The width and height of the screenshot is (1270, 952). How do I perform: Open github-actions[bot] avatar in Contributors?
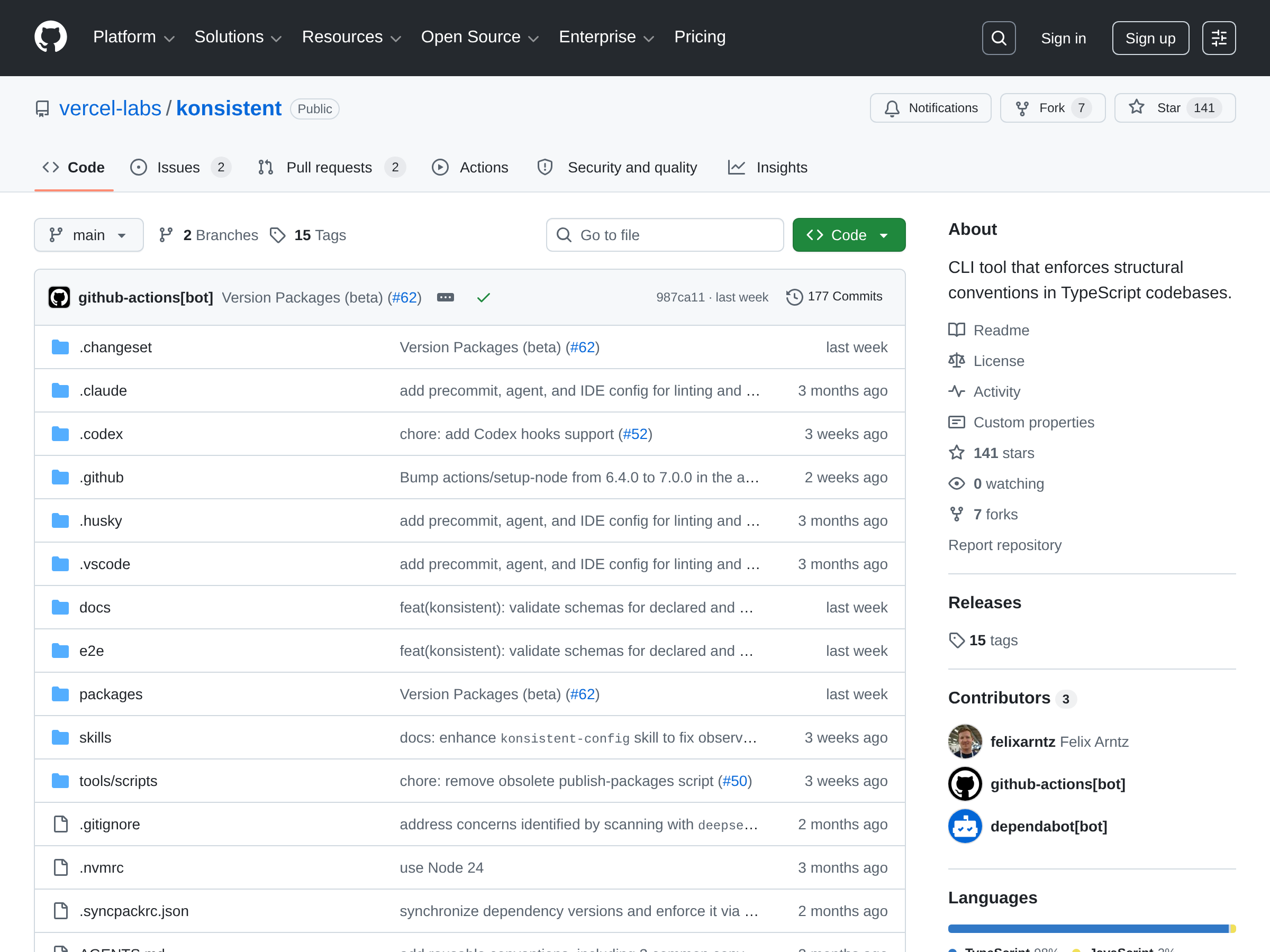pyautogui.click(x=965, y=784)
